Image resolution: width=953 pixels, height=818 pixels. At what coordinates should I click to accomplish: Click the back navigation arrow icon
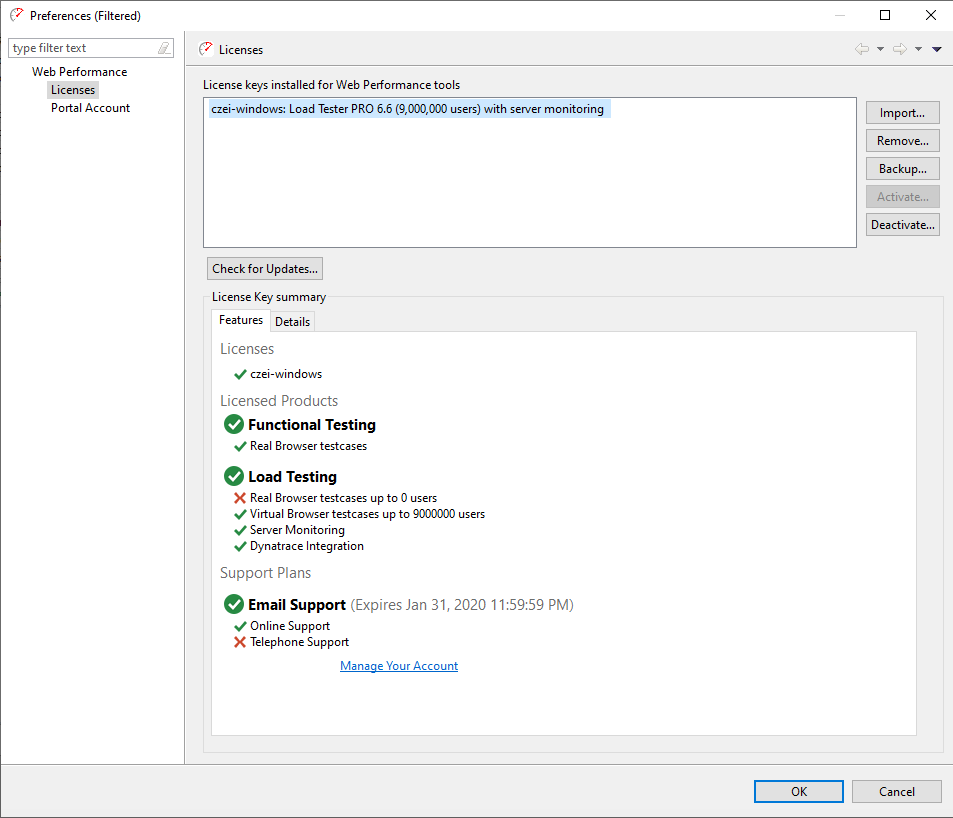point(862,49)
